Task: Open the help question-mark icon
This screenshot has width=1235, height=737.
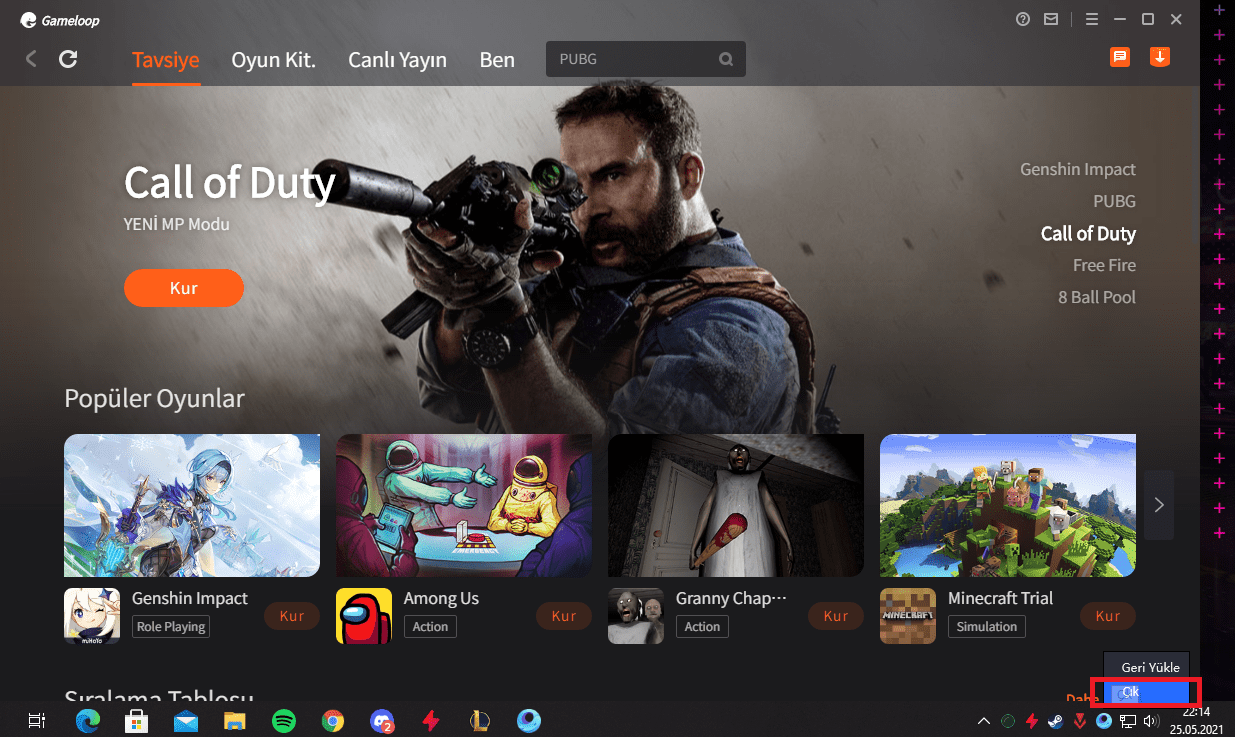Action: tap(1022, 19)
